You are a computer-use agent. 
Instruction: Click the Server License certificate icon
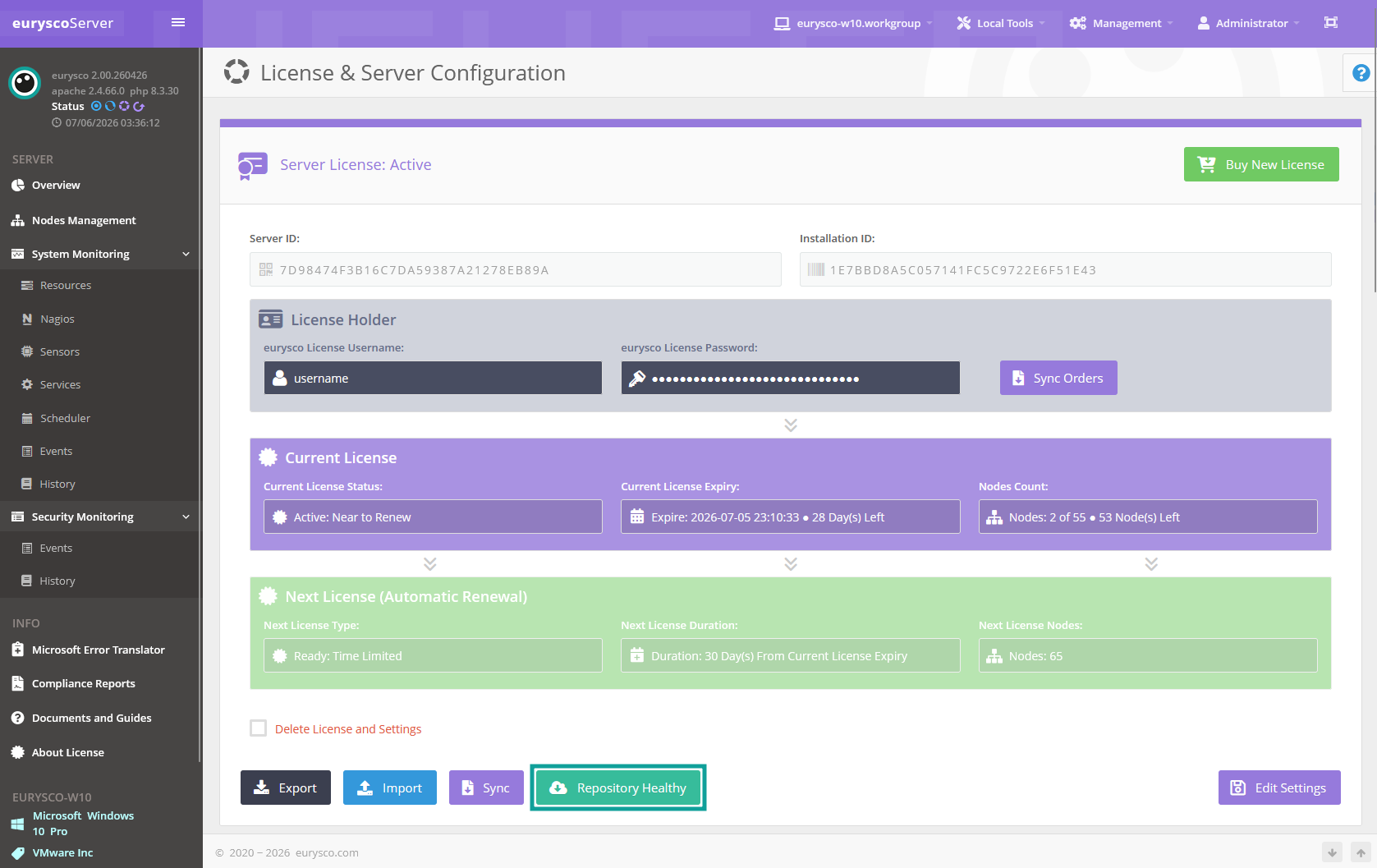click(x=252, y=166)
